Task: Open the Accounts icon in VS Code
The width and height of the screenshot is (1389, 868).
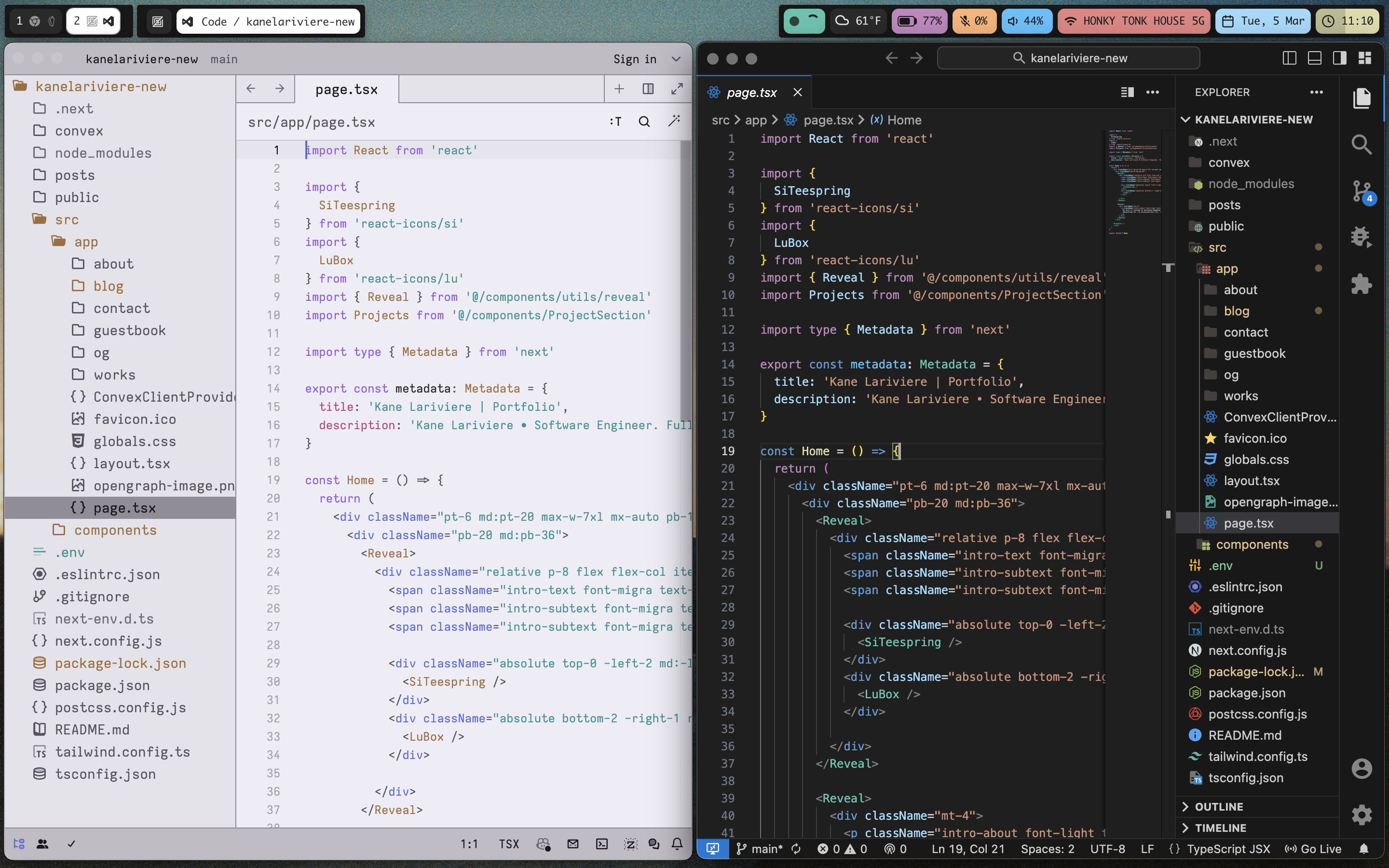Action: pos(1362,768)
